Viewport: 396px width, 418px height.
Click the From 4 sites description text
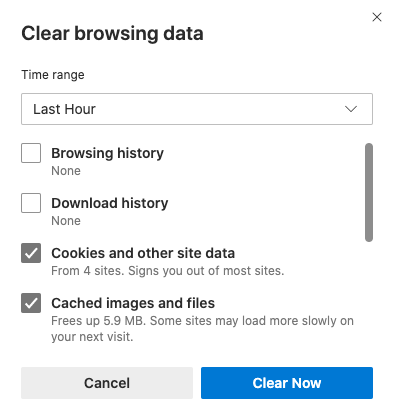pos(168,271)
